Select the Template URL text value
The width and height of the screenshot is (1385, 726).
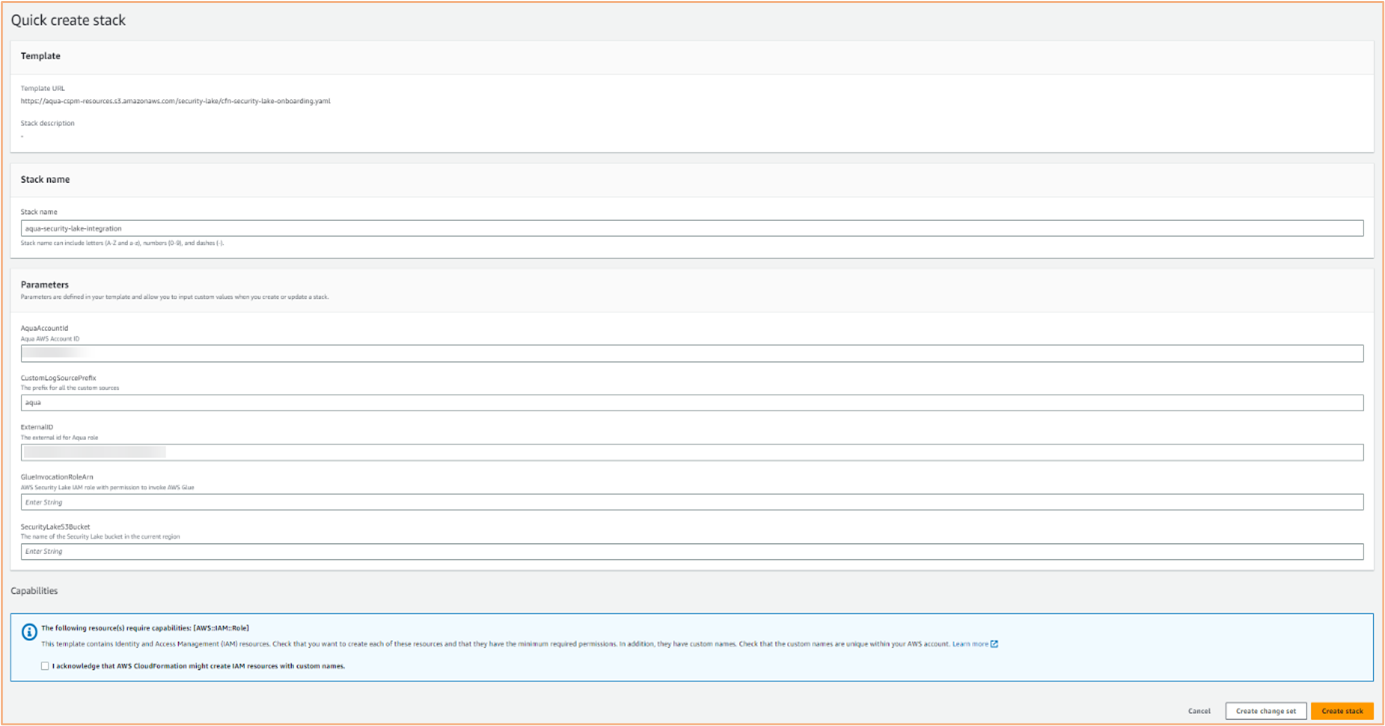175,101
